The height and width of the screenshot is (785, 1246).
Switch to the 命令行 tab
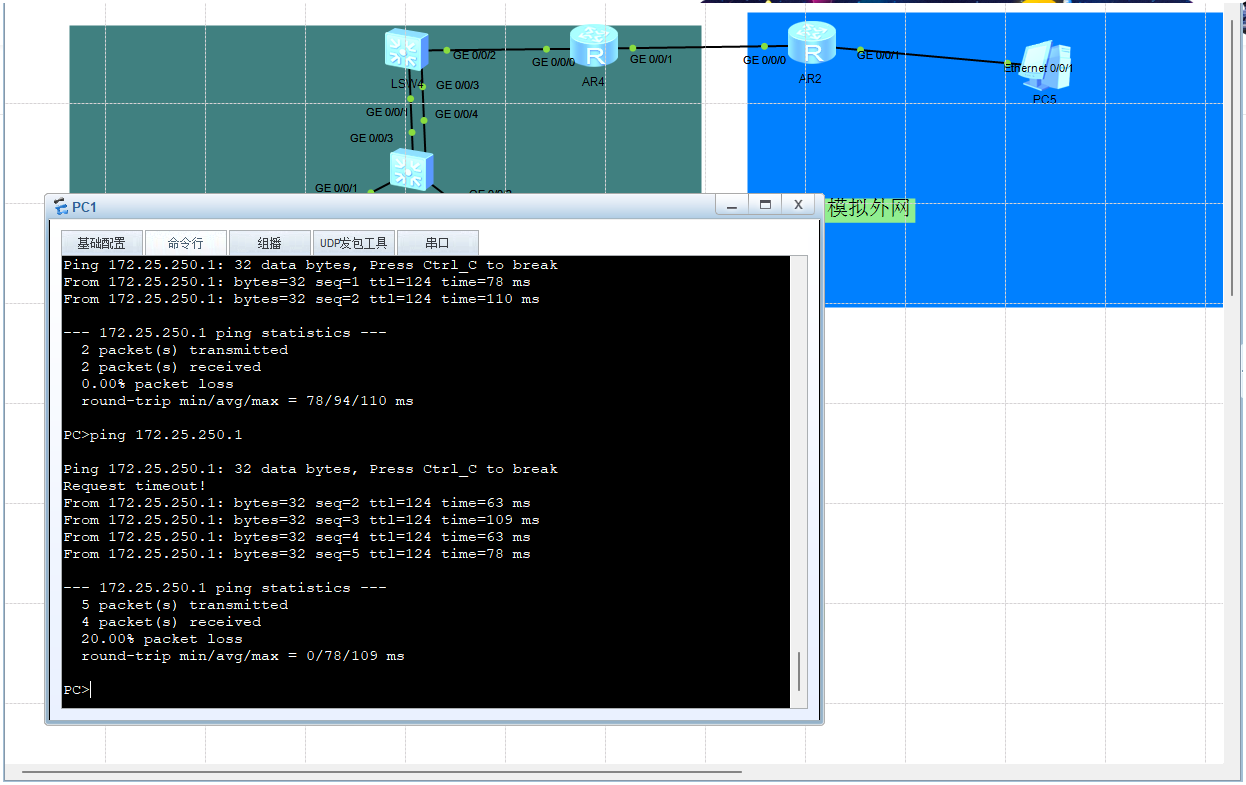tap(185, 243)
